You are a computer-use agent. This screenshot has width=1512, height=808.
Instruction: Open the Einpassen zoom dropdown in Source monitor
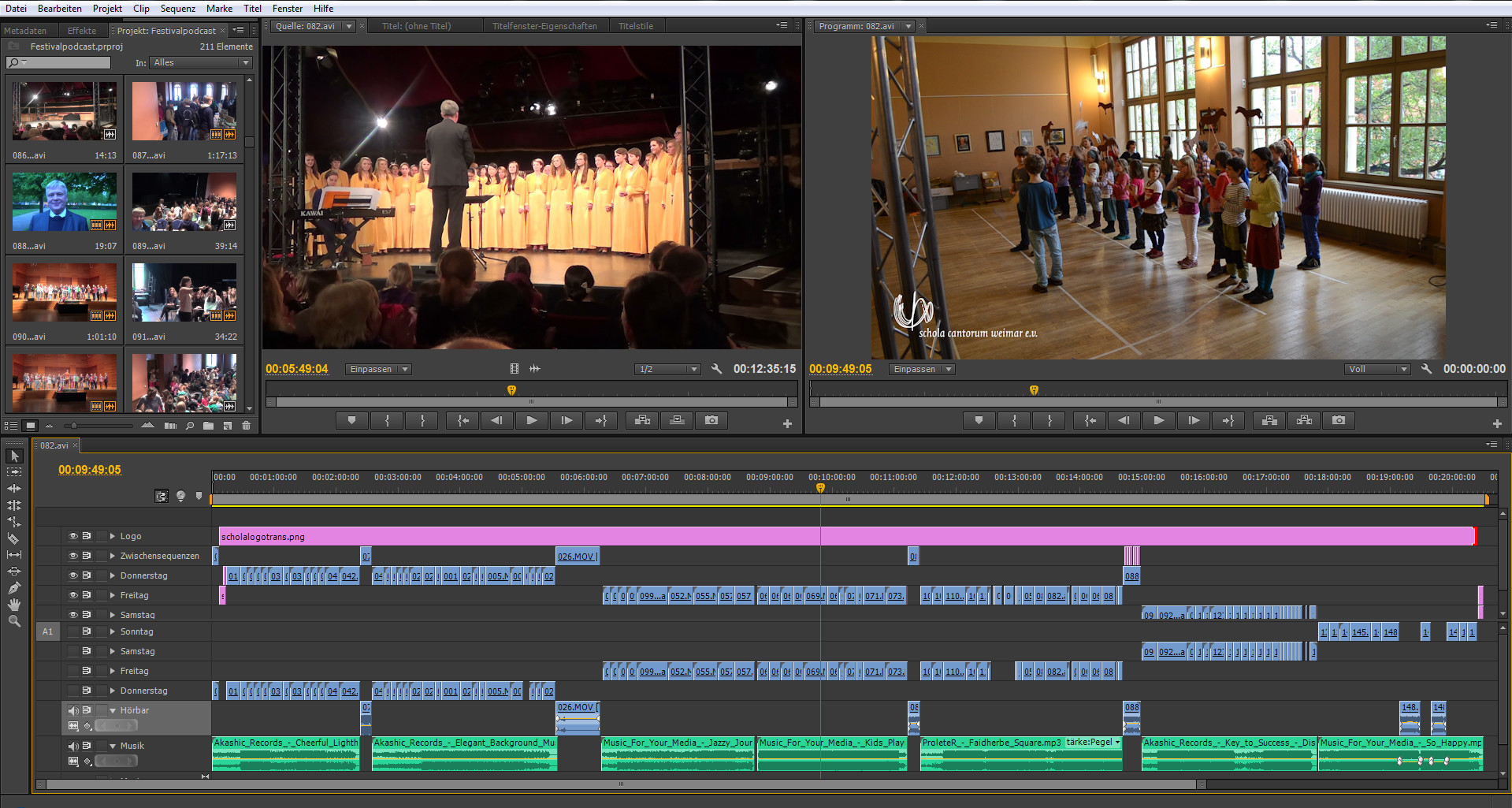[x=378, y=369]
